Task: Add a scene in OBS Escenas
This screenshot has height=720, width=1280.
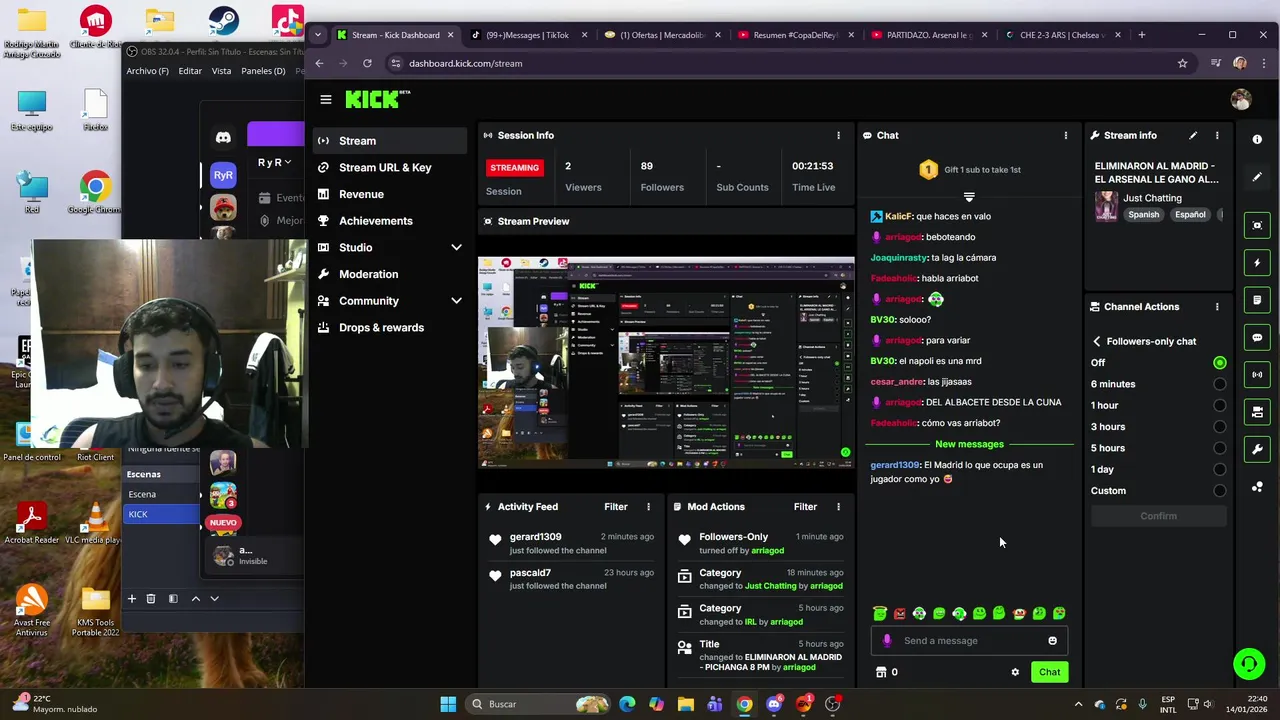Action: pos(131,598)
